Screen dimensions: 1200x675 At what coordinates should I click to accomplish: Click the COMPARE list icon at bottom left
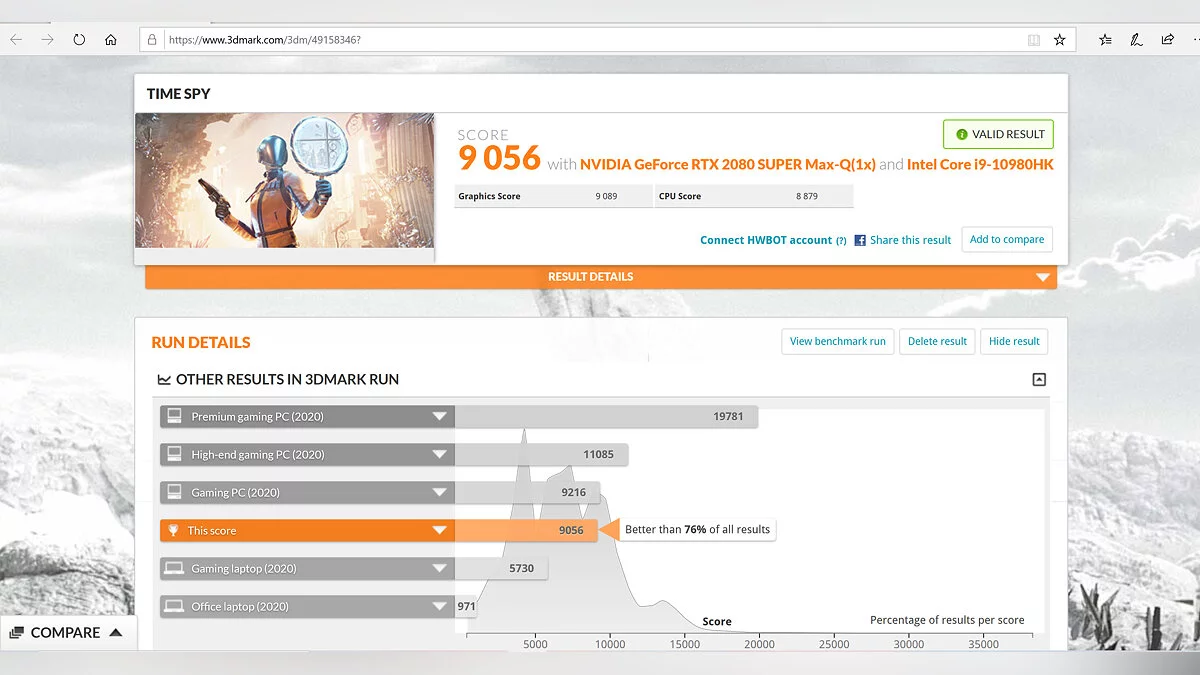(17, 632)
